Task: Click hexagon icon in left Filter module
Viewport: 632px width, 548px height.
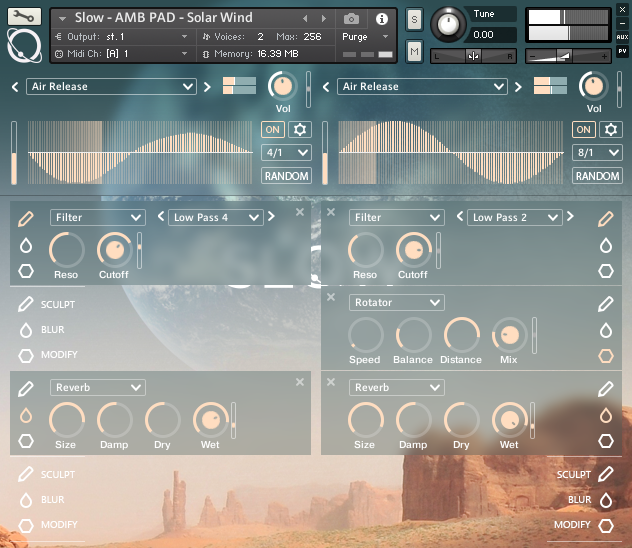Action: (26, 271)
